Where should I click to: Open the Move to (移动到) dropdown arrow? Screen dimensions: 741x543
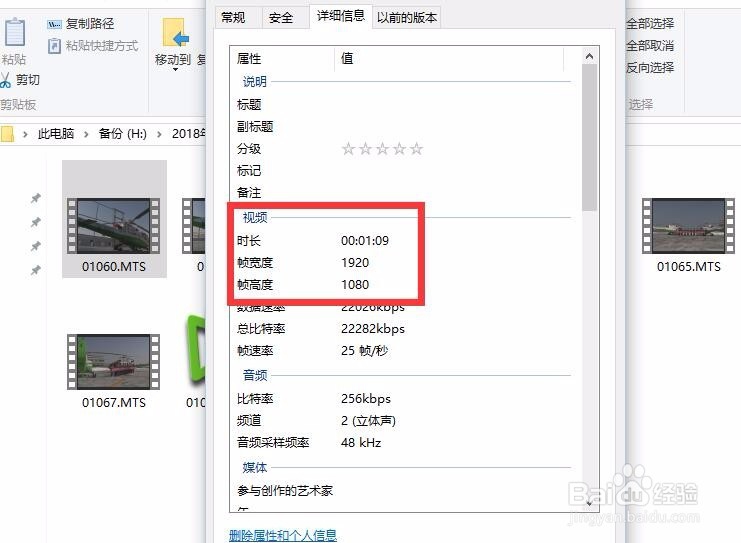tap(175, 69)
